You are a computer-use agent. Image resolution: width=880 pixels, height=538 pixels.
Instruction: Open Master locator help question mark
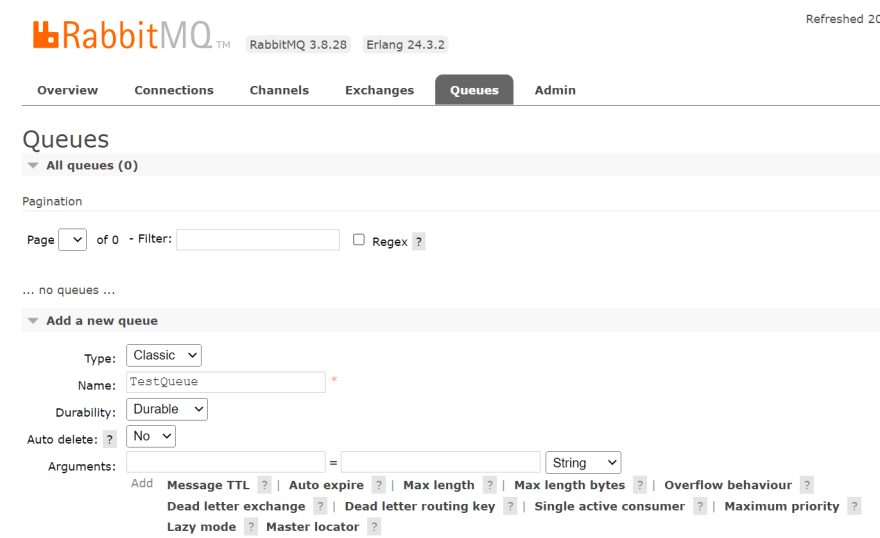tap(374, 527)
